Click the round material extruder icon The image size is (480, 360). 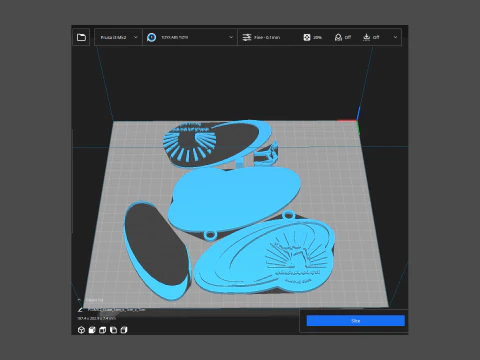(151, 37)
